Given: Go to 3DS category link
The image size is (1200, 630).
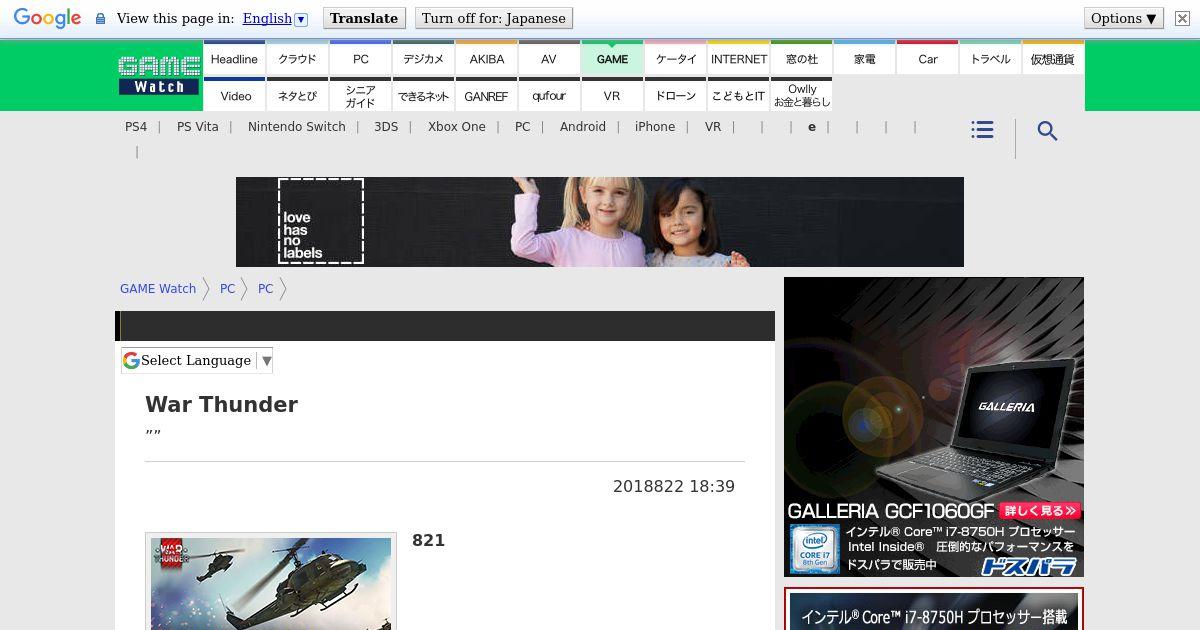Looking at the screenshot, I should pos(386,127).
